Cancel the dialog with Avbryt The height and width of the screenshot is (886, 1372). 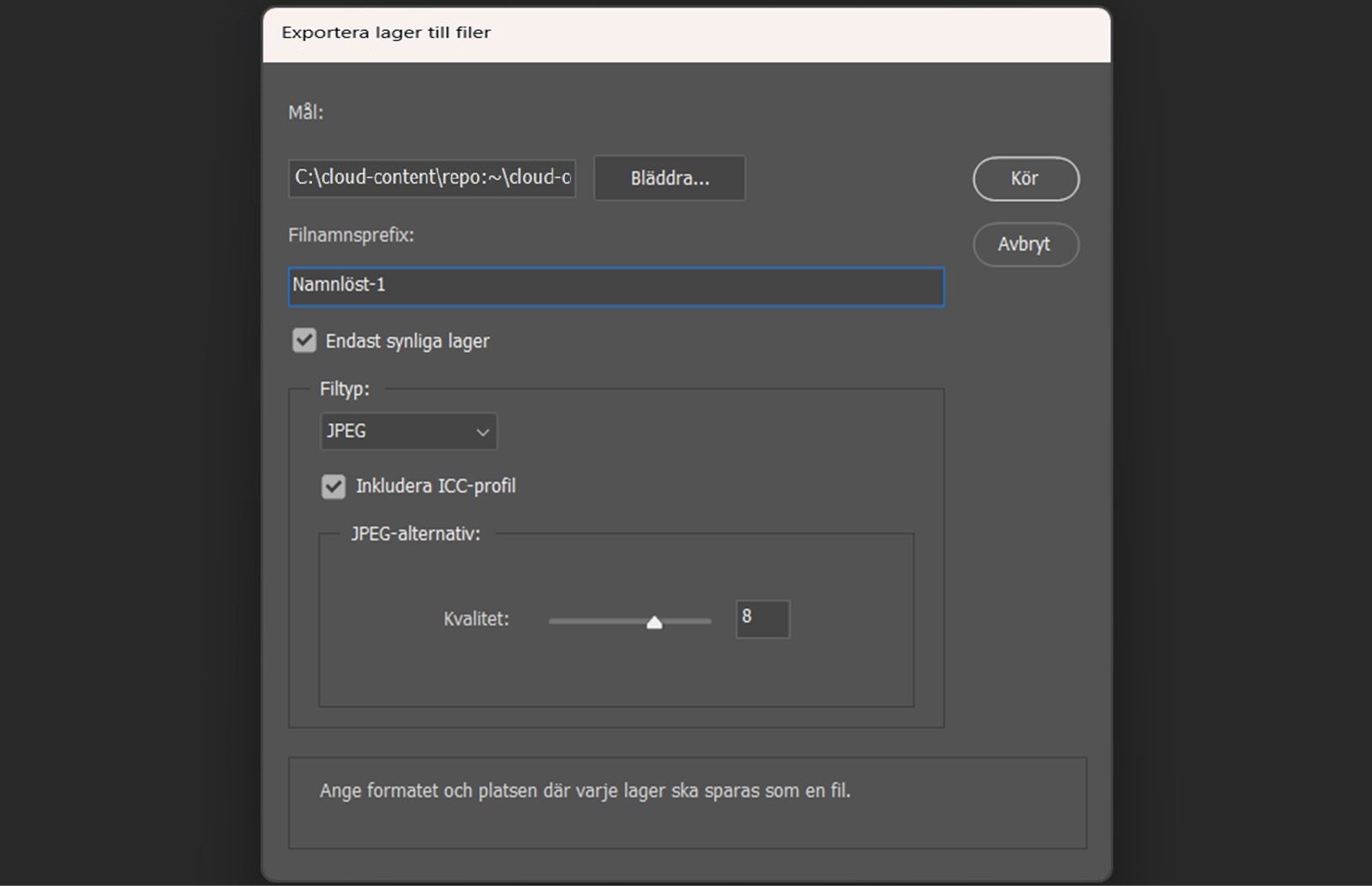tap(1026, 244)
